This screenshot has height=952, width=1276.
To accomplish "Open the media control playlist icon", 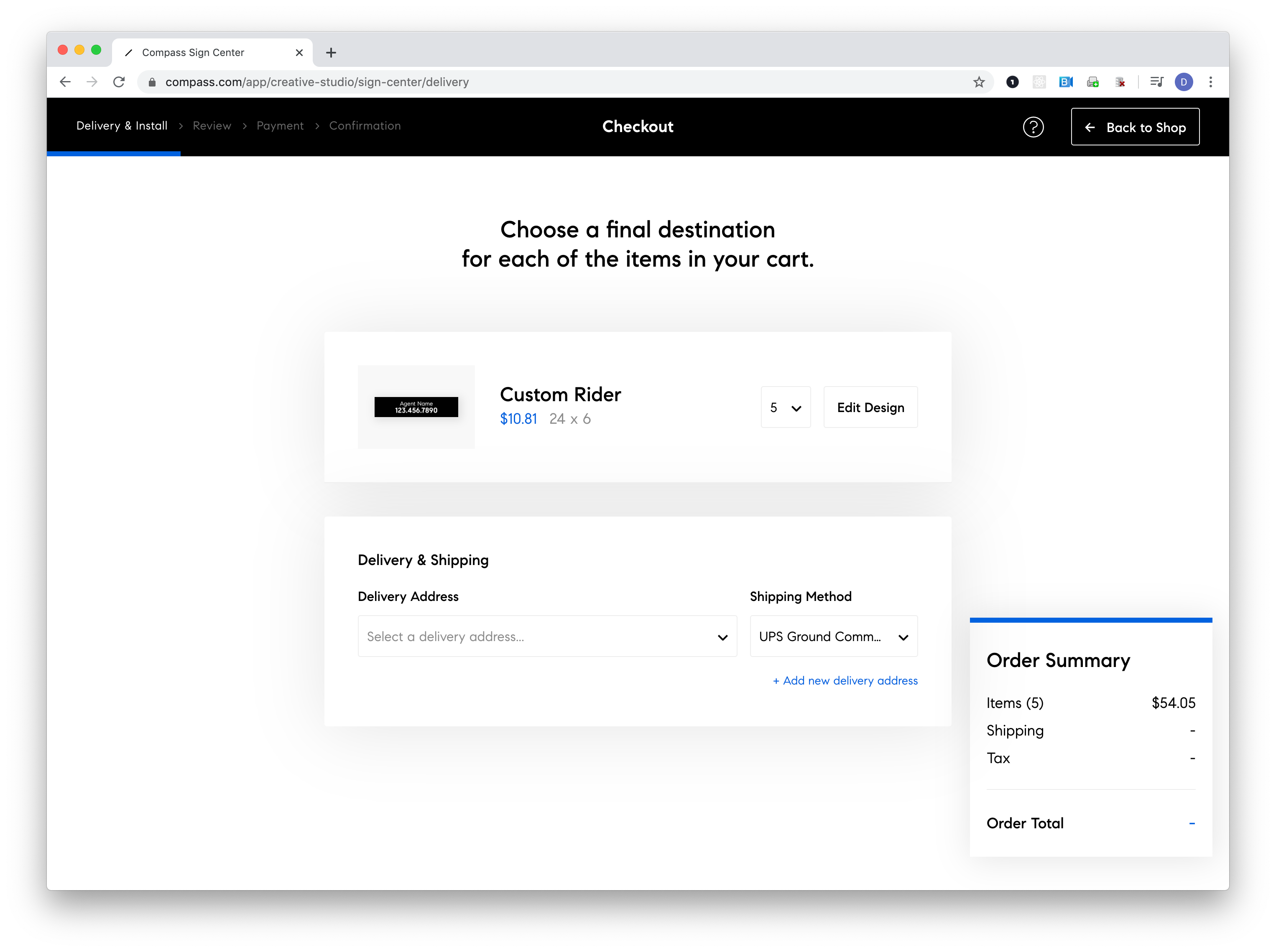I will pyautogui.click(x=1156, y=82).
